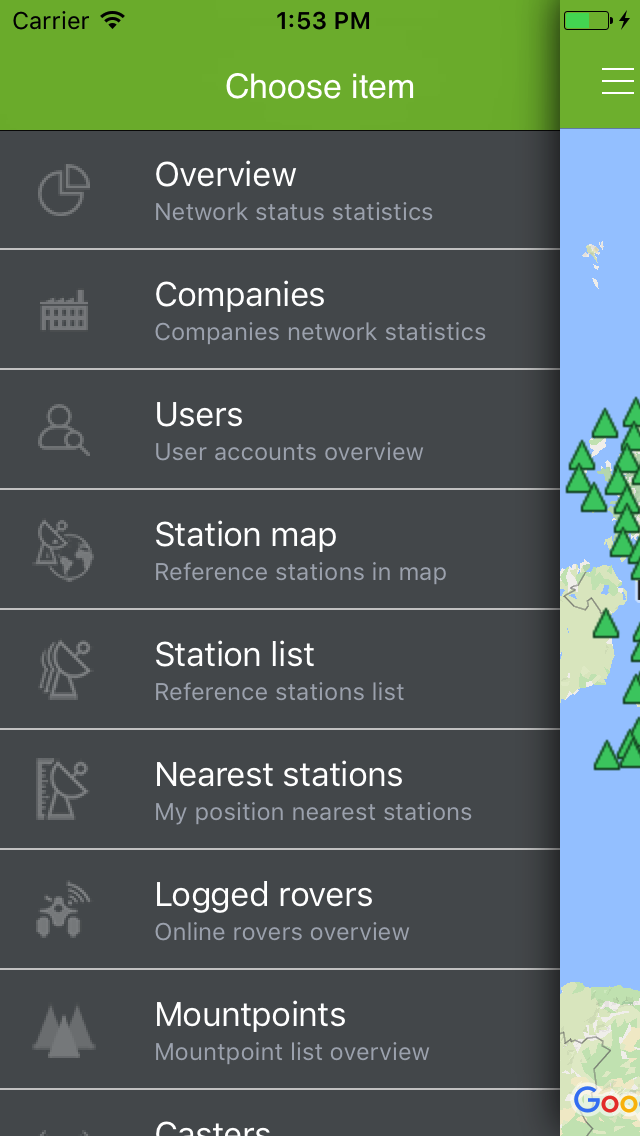Tap the Users magnifier person icon
The width and height of the screenshot is (640, 1136).
pyautogui.click(x=64, y=430)
